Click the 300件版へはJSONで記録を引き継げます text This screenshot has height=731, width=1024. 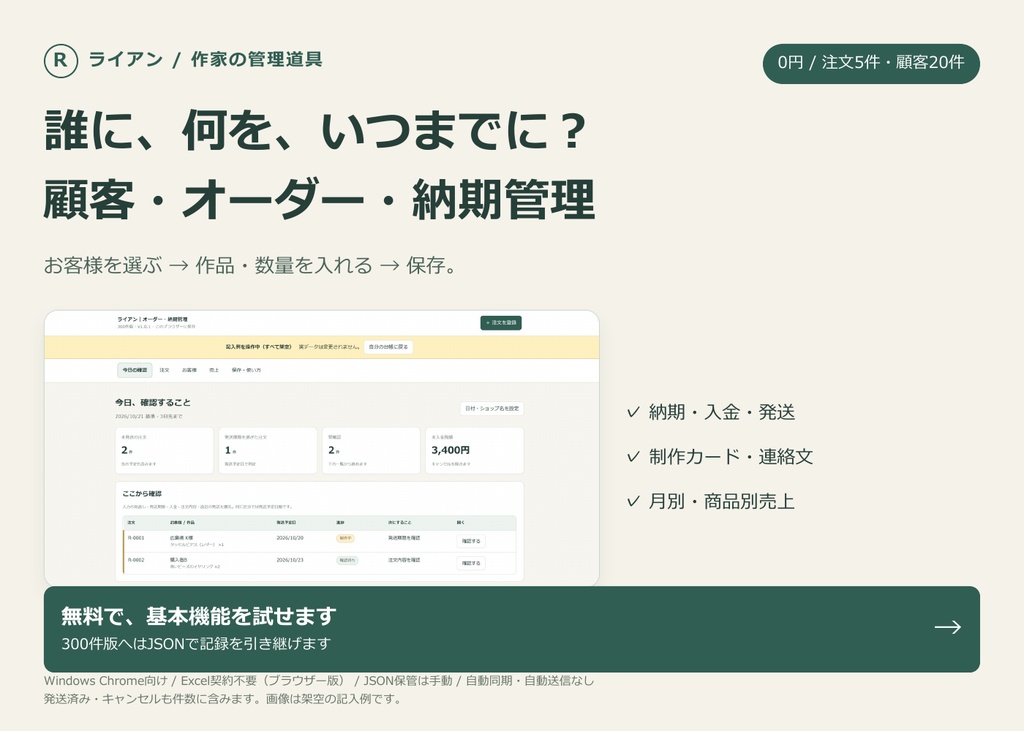[x=196, y=643]
